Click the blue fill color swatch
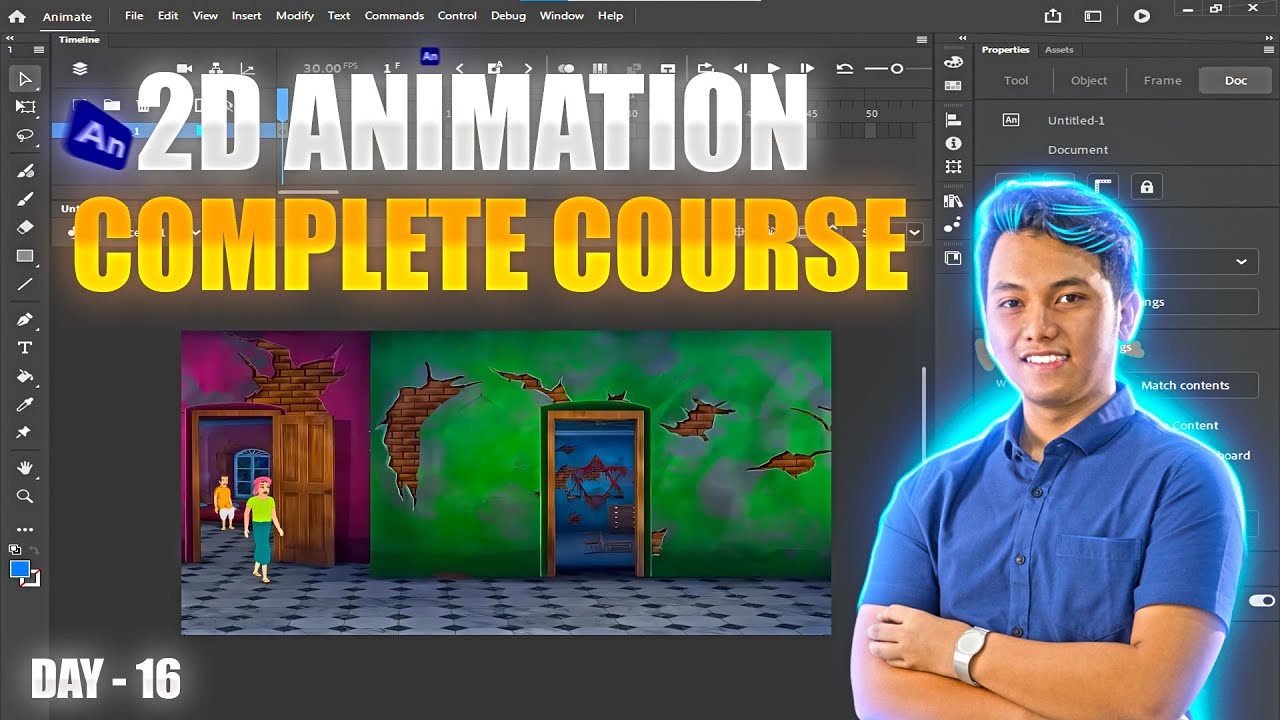Viewport: 1280px width, 720px height. pos(20,570)
